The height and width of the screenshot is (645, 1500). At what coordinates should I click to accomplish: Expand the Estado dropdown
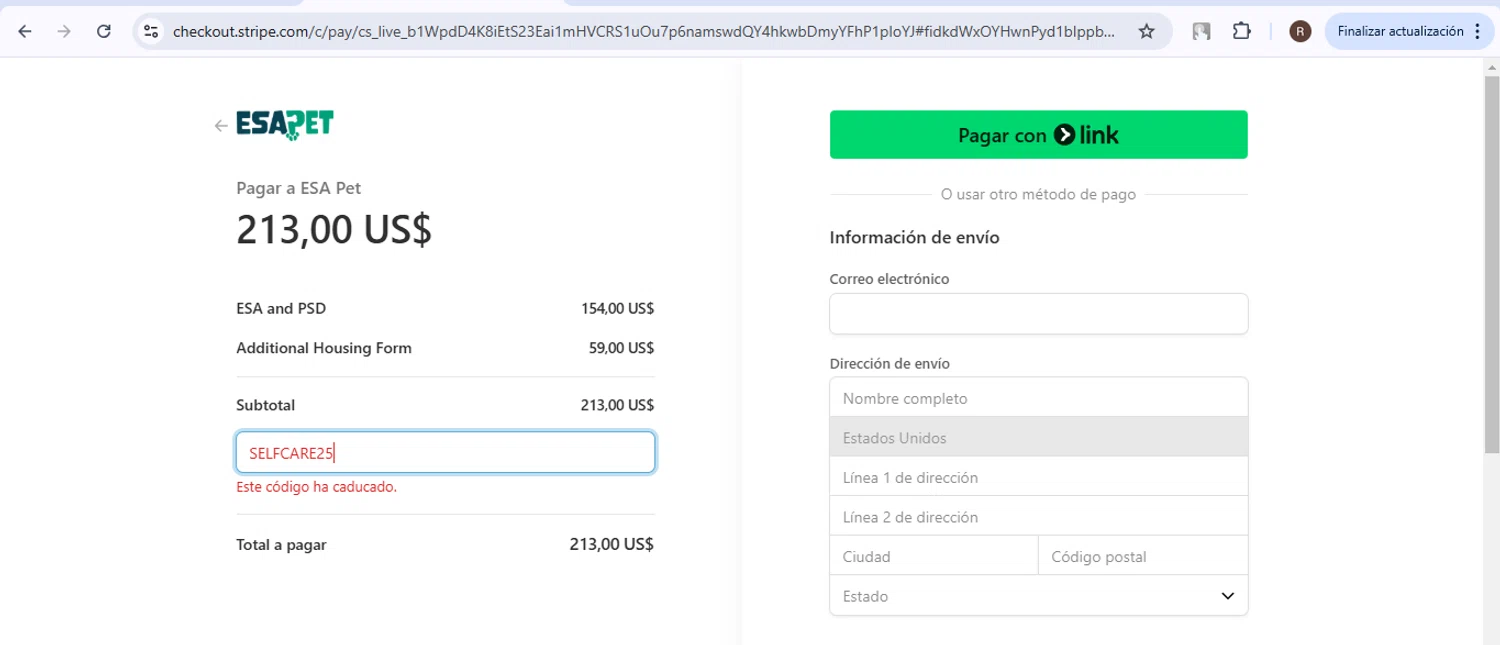pos(1038,596)
